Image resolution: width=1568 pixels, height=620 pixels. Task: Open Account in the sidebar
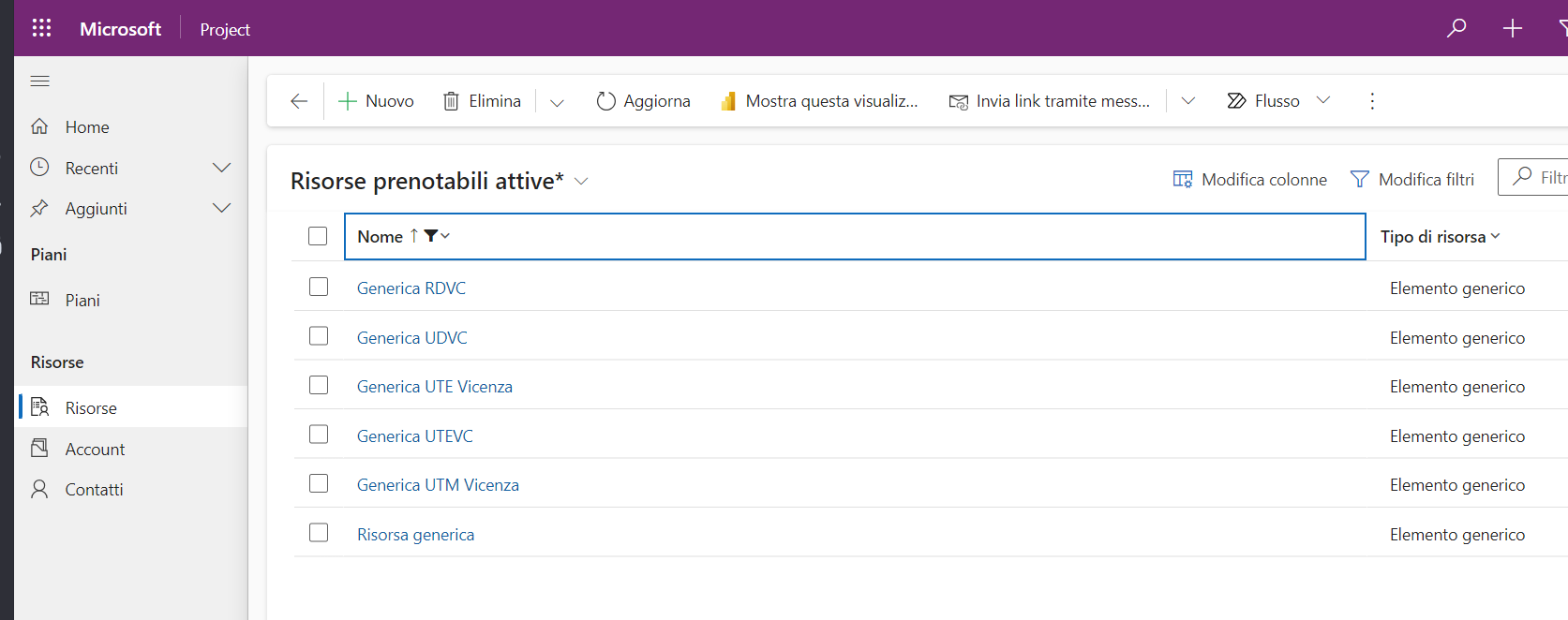tap(131, 450)
